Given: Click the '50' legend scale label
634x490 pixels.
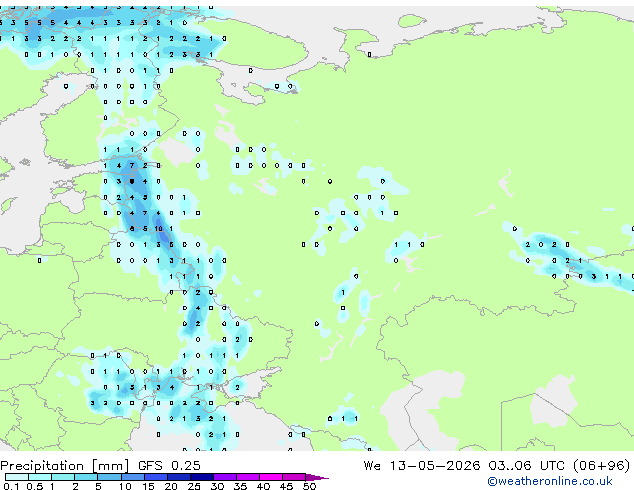Looking at the screenshot, I should [x=309, y=486].
